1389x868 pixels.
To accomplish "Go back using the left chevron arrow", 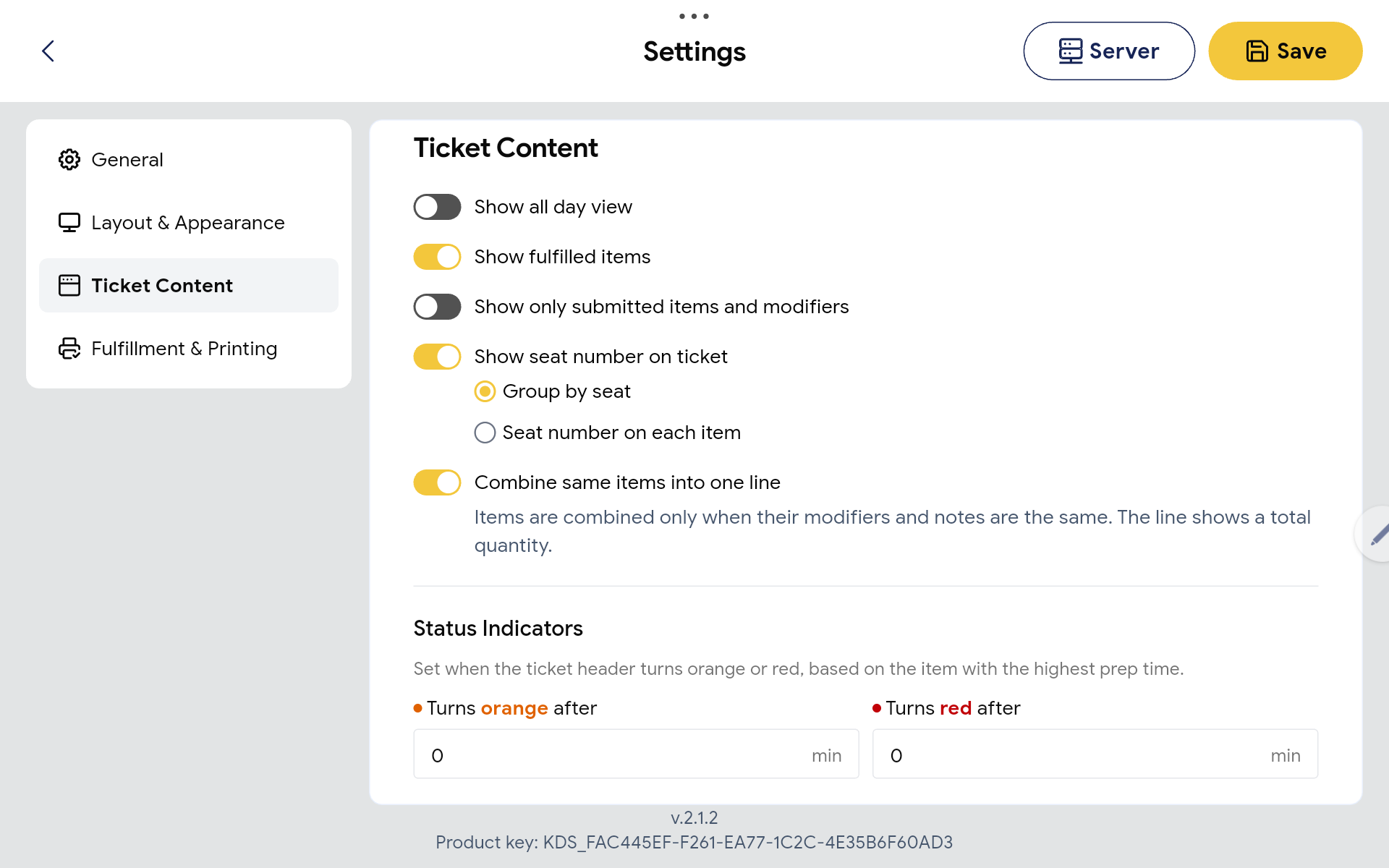I will tap(48, 51).
